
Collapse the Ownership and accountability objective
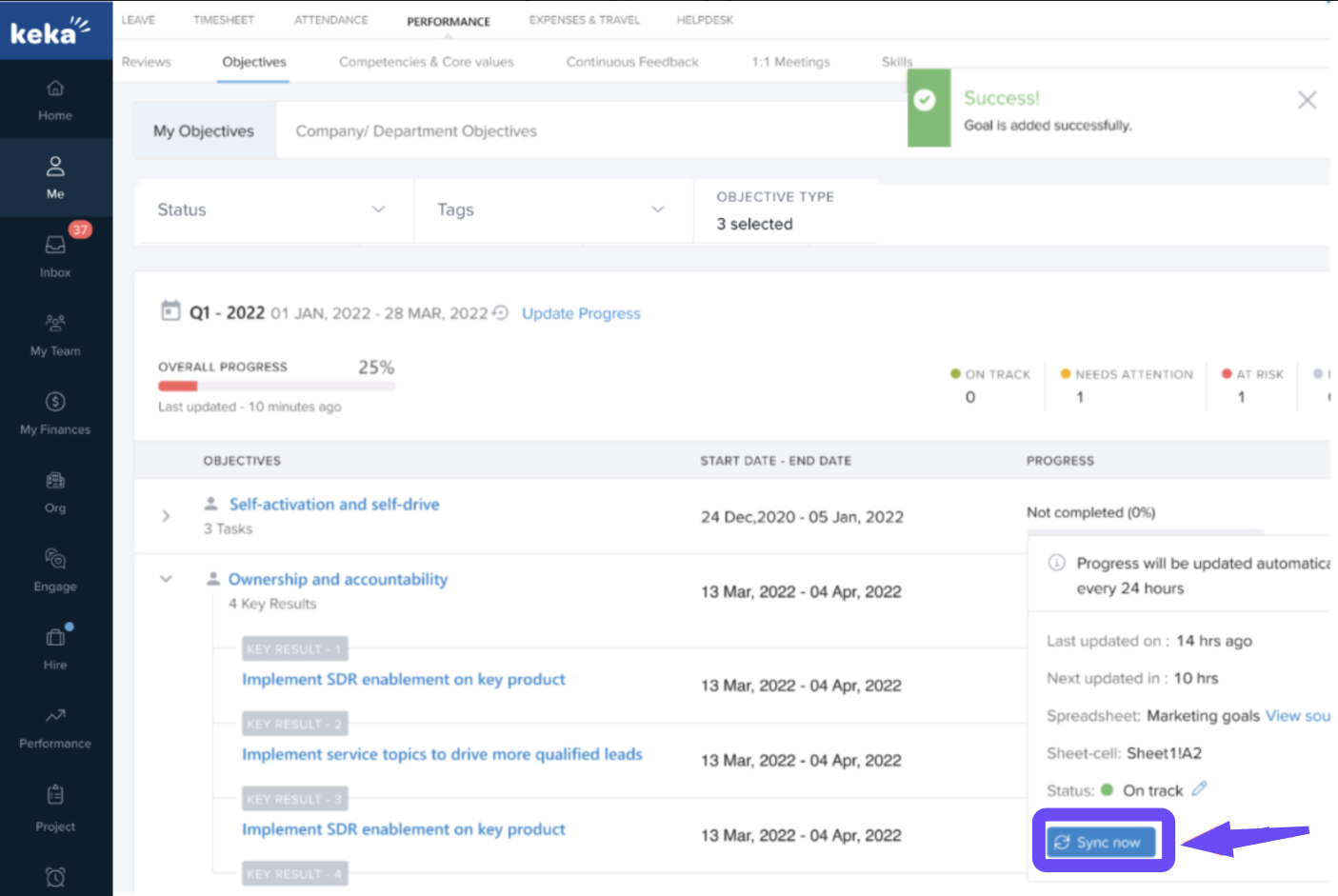tap(166, 579)
